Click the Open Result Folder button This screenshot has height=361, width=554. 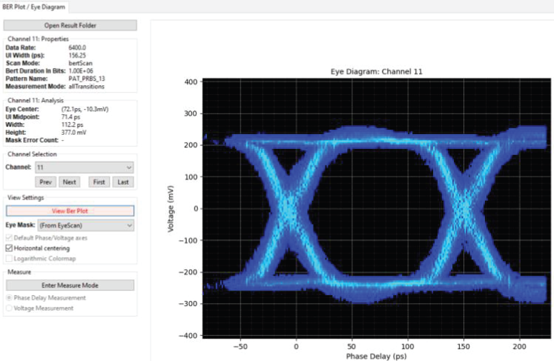click(x=70, y=25)
